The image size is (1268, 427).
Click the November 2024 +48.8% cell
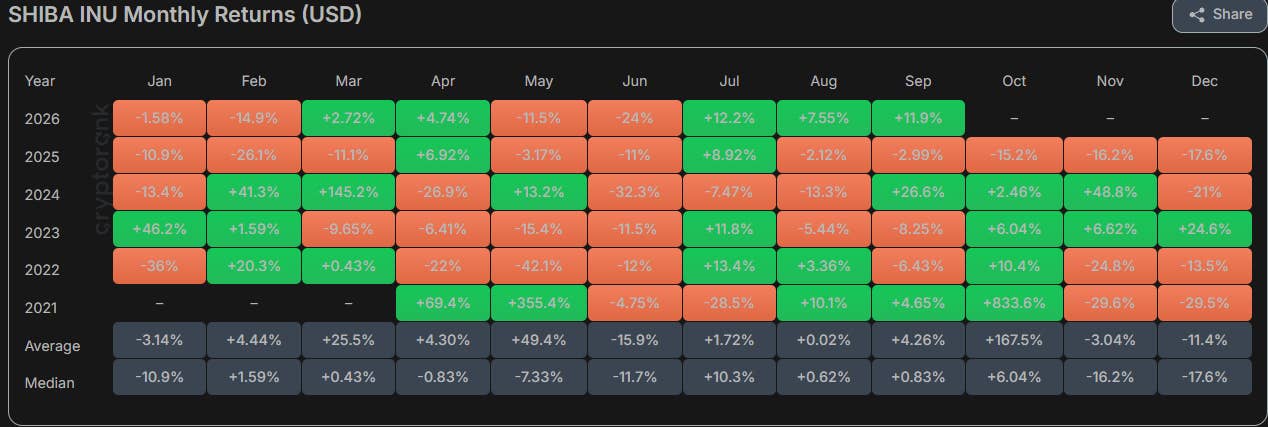coord(1109,192)
